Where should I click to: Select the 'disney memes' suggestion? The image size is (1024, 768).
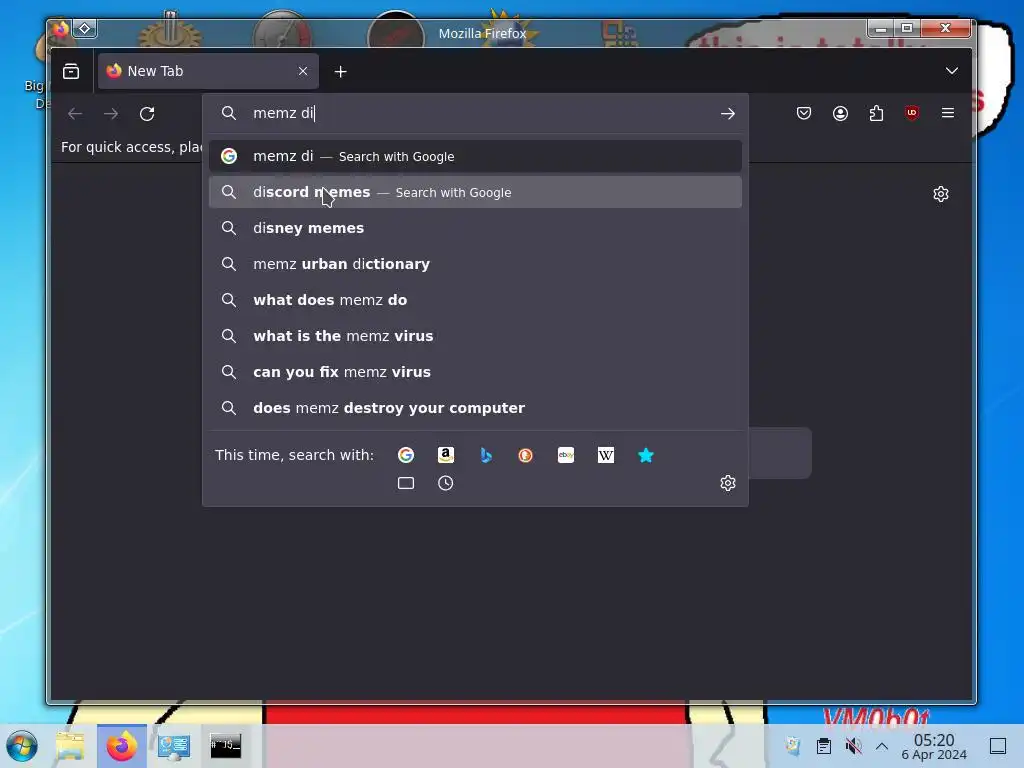475,228
